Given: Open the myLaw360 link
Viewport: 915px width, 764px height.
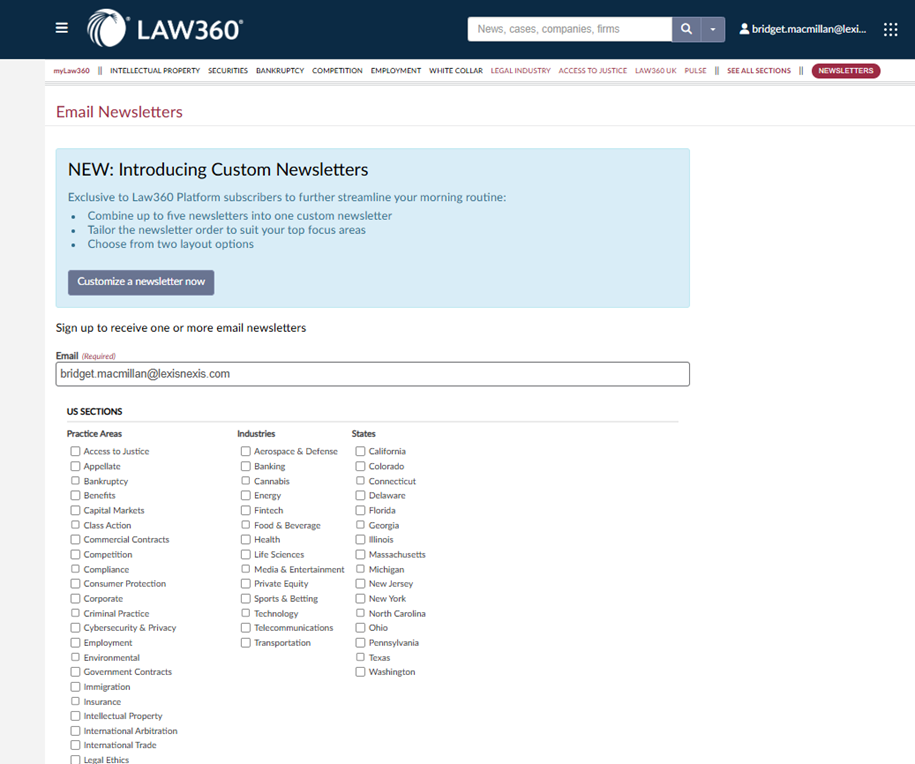Looking at the screenshot, I should coord(71,71).
